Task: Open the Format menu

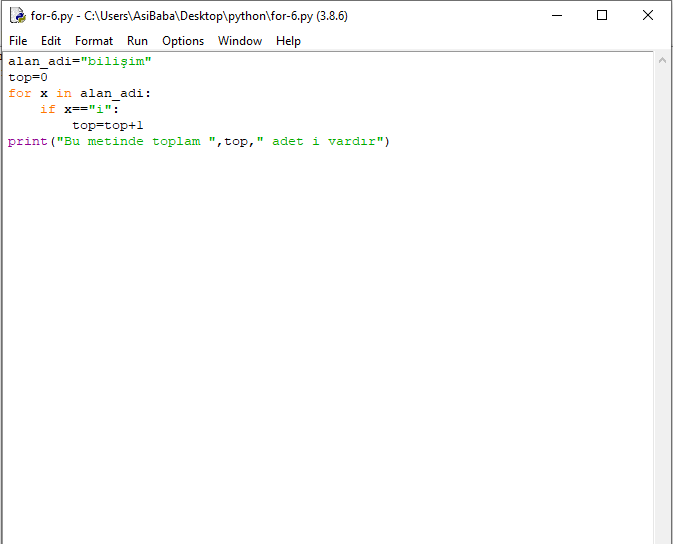Action: pos(94,41)
